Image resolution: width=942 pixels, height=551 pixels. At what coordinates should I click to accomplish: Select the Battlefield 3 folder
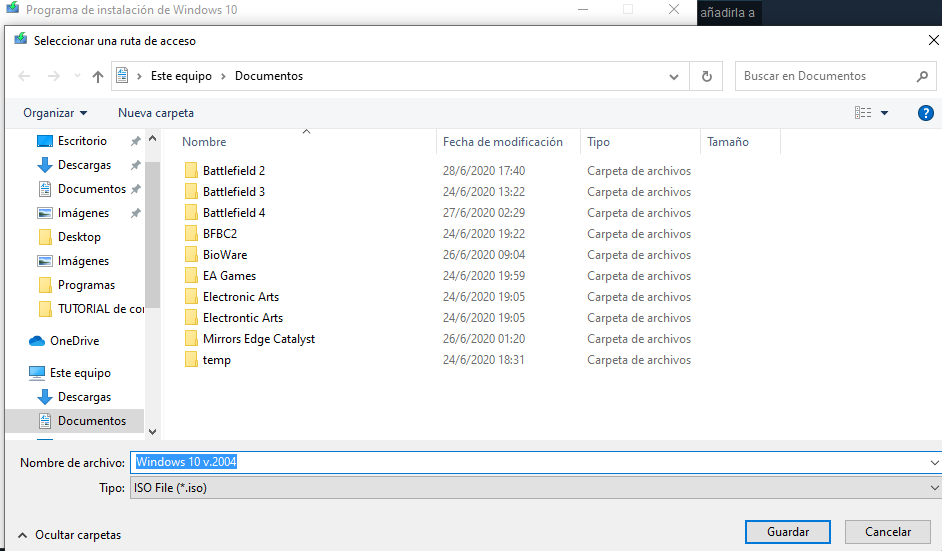tap(234, 192)
